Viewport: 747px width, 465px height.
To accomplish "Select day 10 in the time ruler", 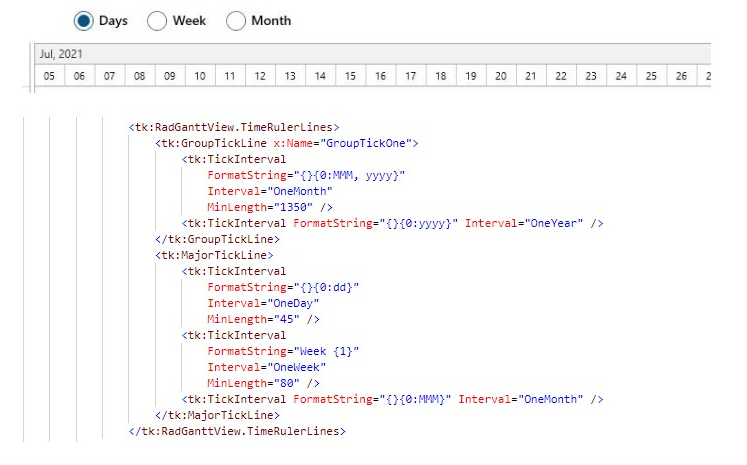I will point(200,76).
